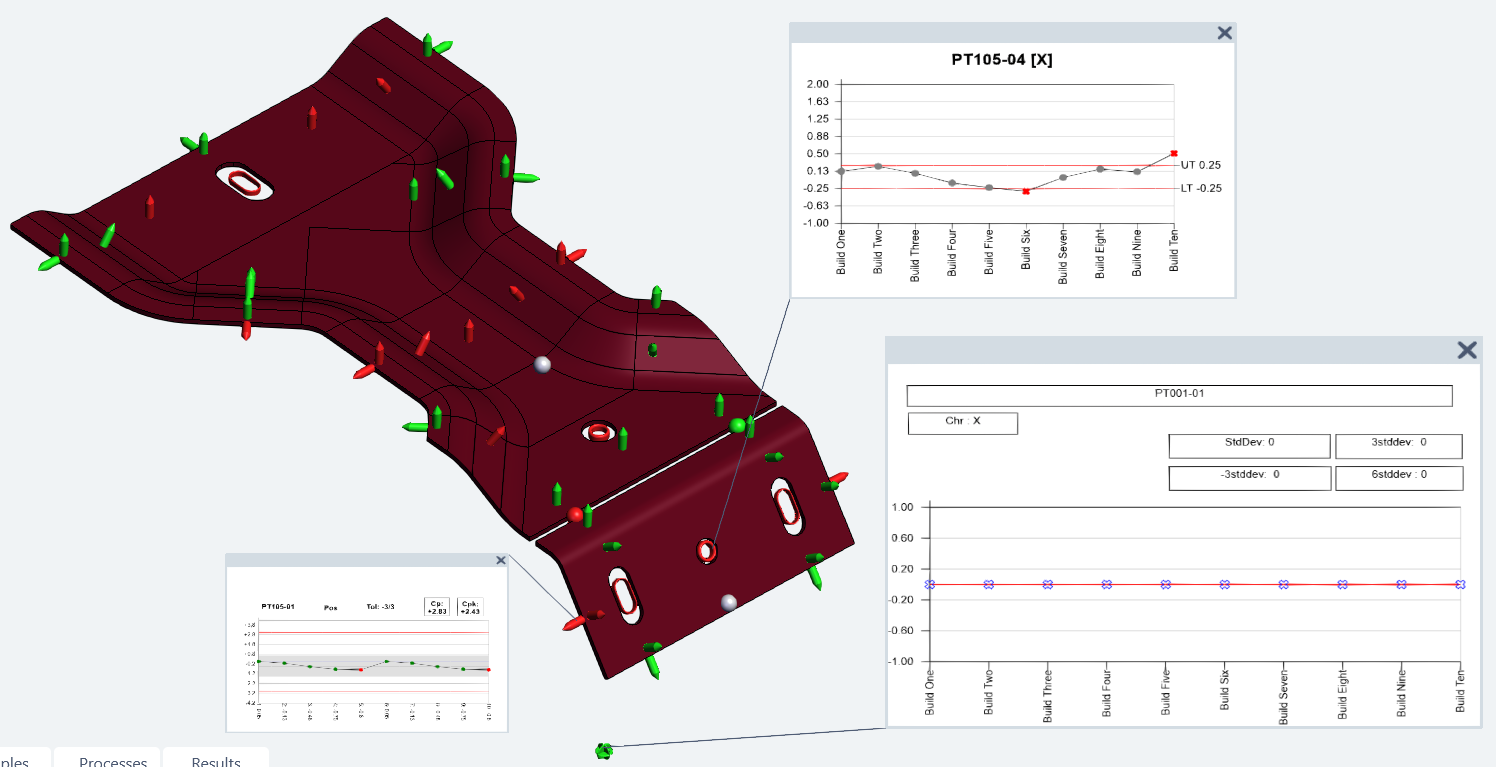Image resolution: width=1496 pixels, height=767 pixels.
Task: Click the white sphere on the lower flange
Action: (729, 601)
